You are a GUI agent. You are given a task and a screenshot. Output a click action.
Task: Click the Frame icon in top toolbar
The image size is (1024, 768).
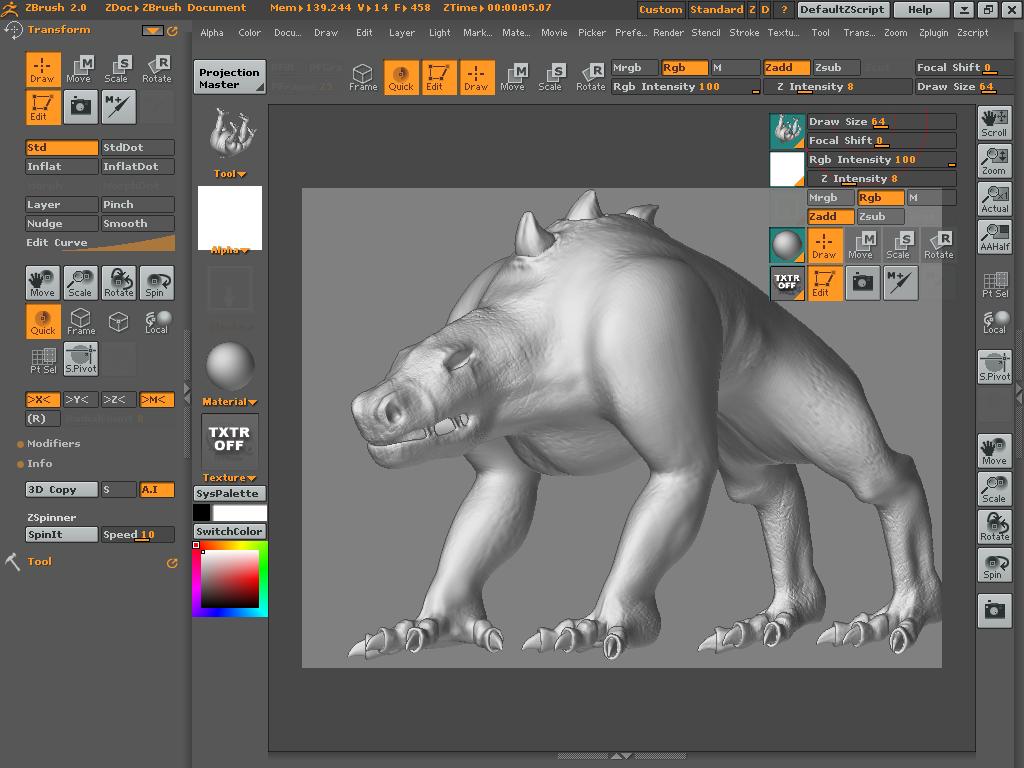[363, 78]
